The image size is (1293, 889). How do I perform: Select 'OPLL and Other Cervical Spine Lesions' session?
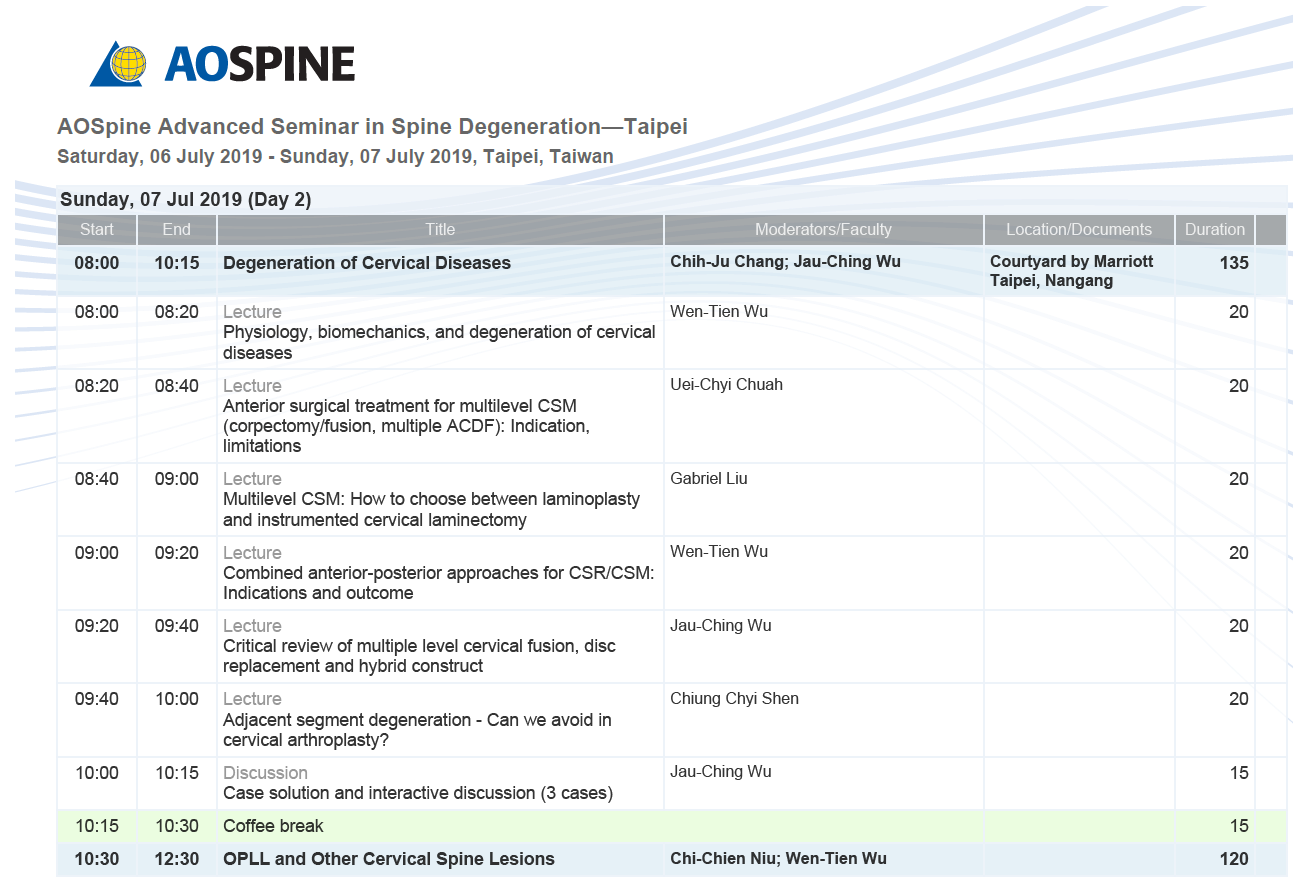click(389, 859)
